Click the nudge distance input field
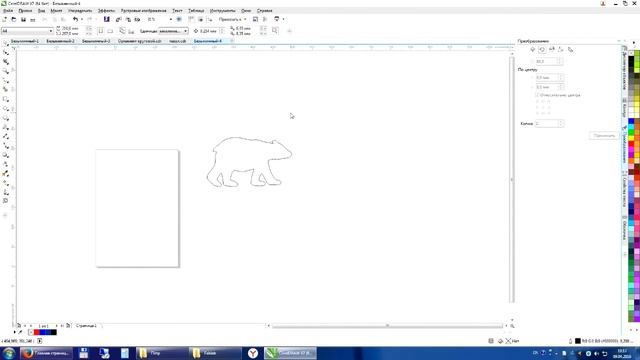Image resolution: width=640 pixels, height=360 pixels. pos(209,31)
